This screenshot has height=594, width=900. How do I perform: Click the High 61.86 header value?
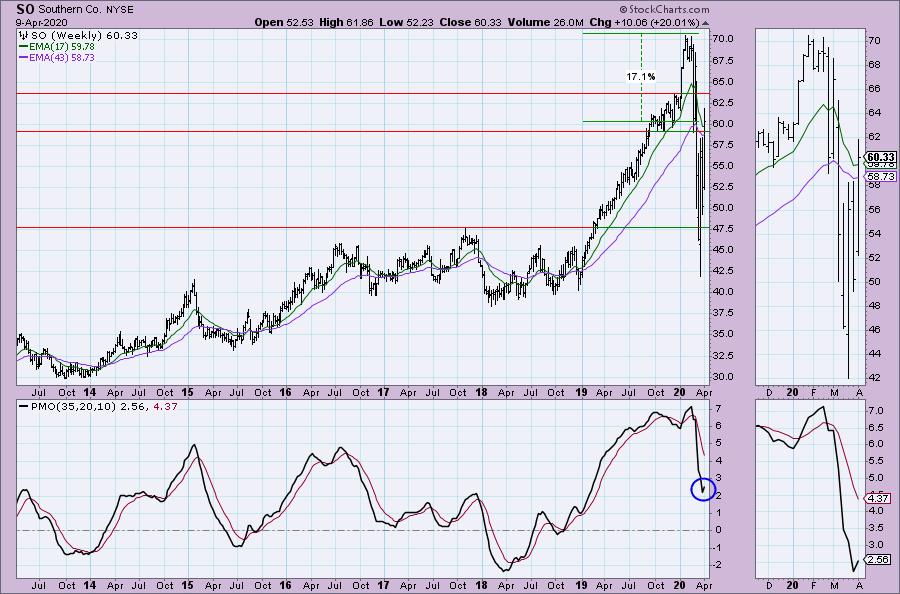[x=346, y=22]
